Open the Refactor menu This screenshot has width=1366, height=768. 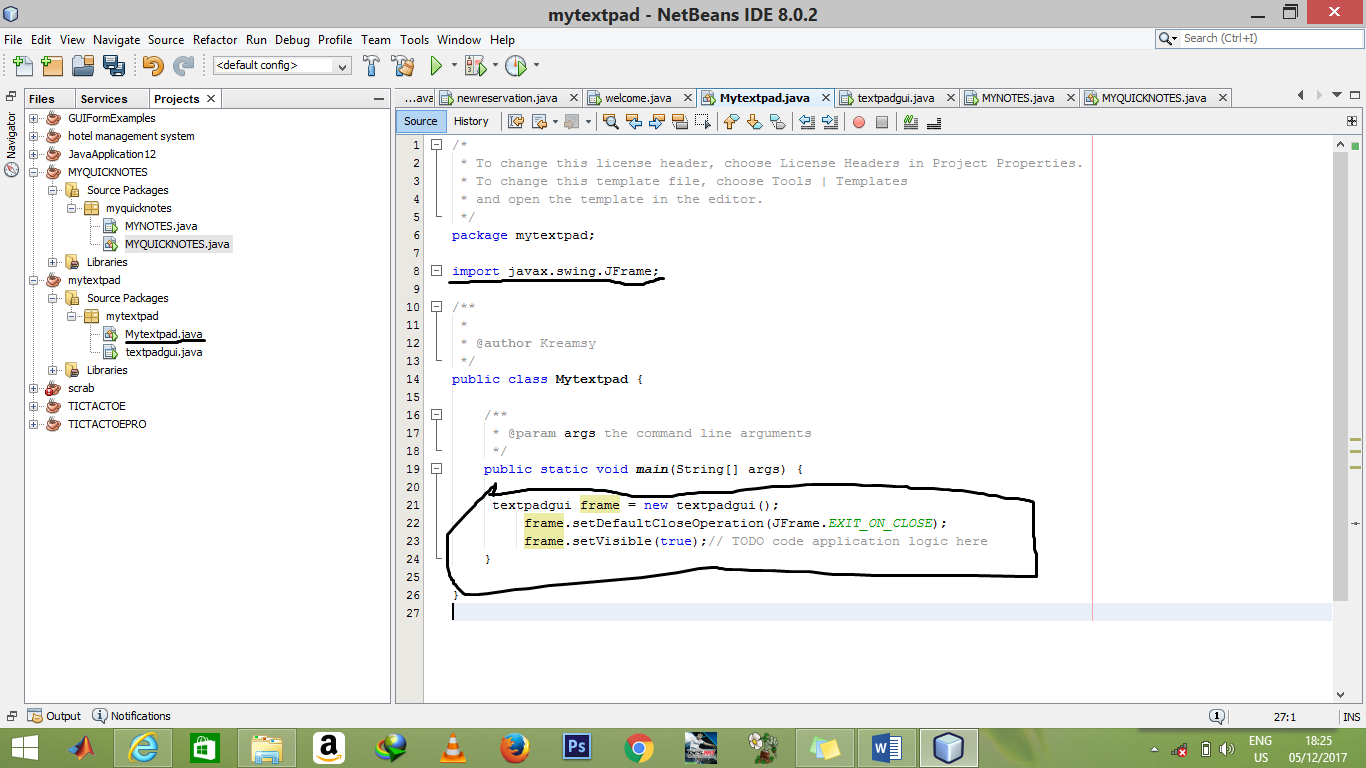[x=215, y=40]
